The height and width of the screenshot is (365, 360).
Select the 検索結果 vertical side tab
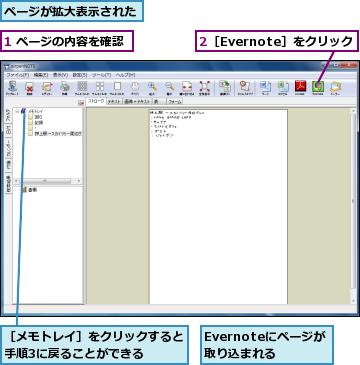[8, 183]
